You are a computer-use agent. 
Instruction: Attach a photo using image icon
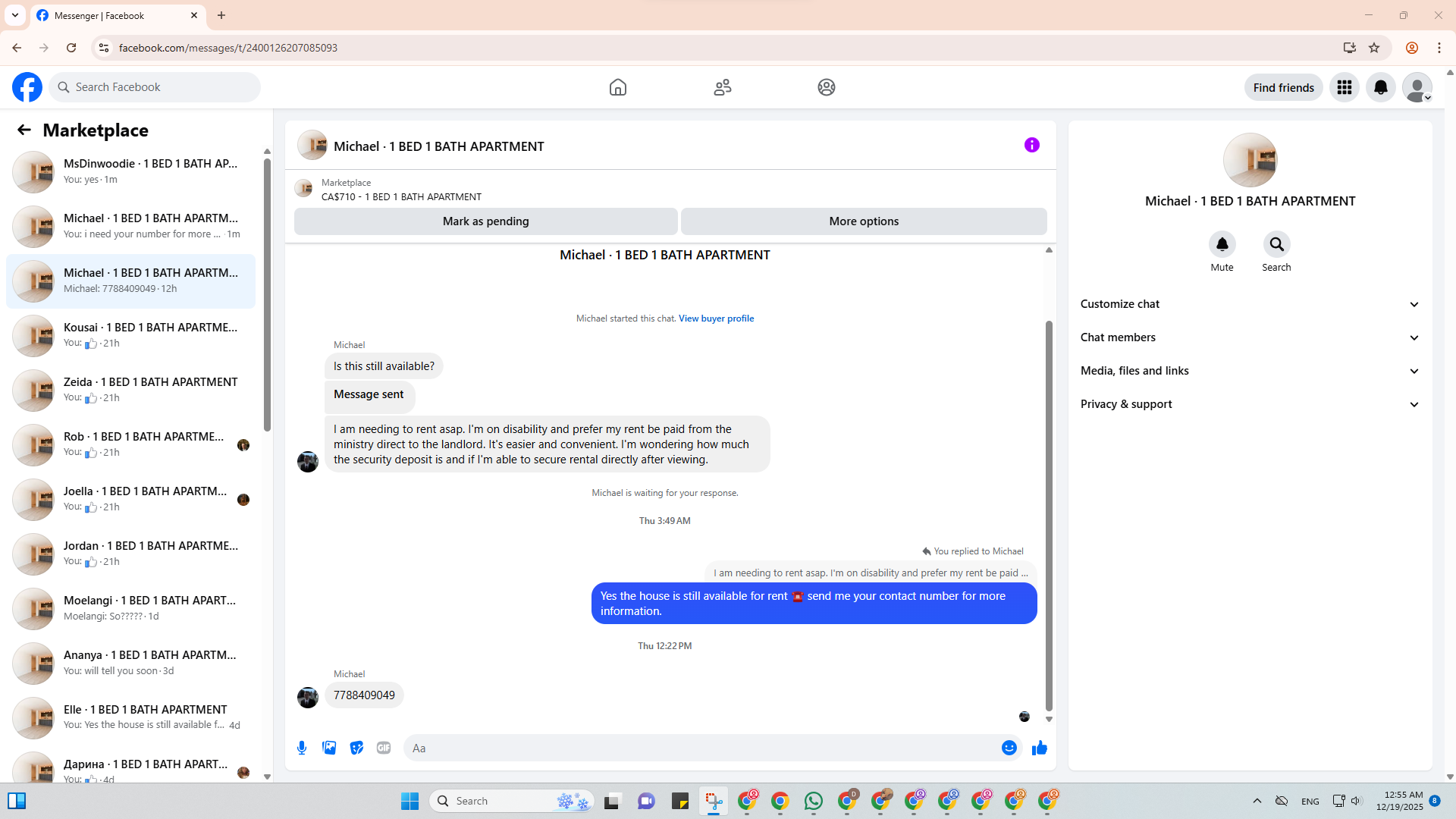pos(329,748)
